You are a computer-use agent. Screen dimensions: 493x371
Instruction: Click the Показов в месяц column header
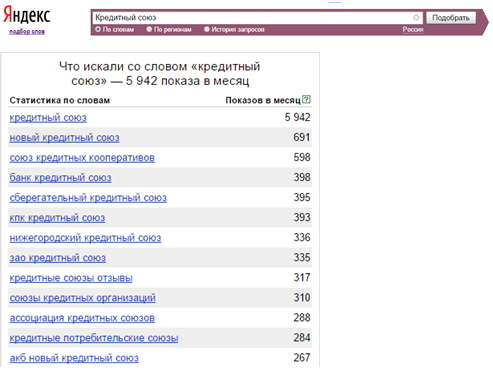(x=263, y=100)
